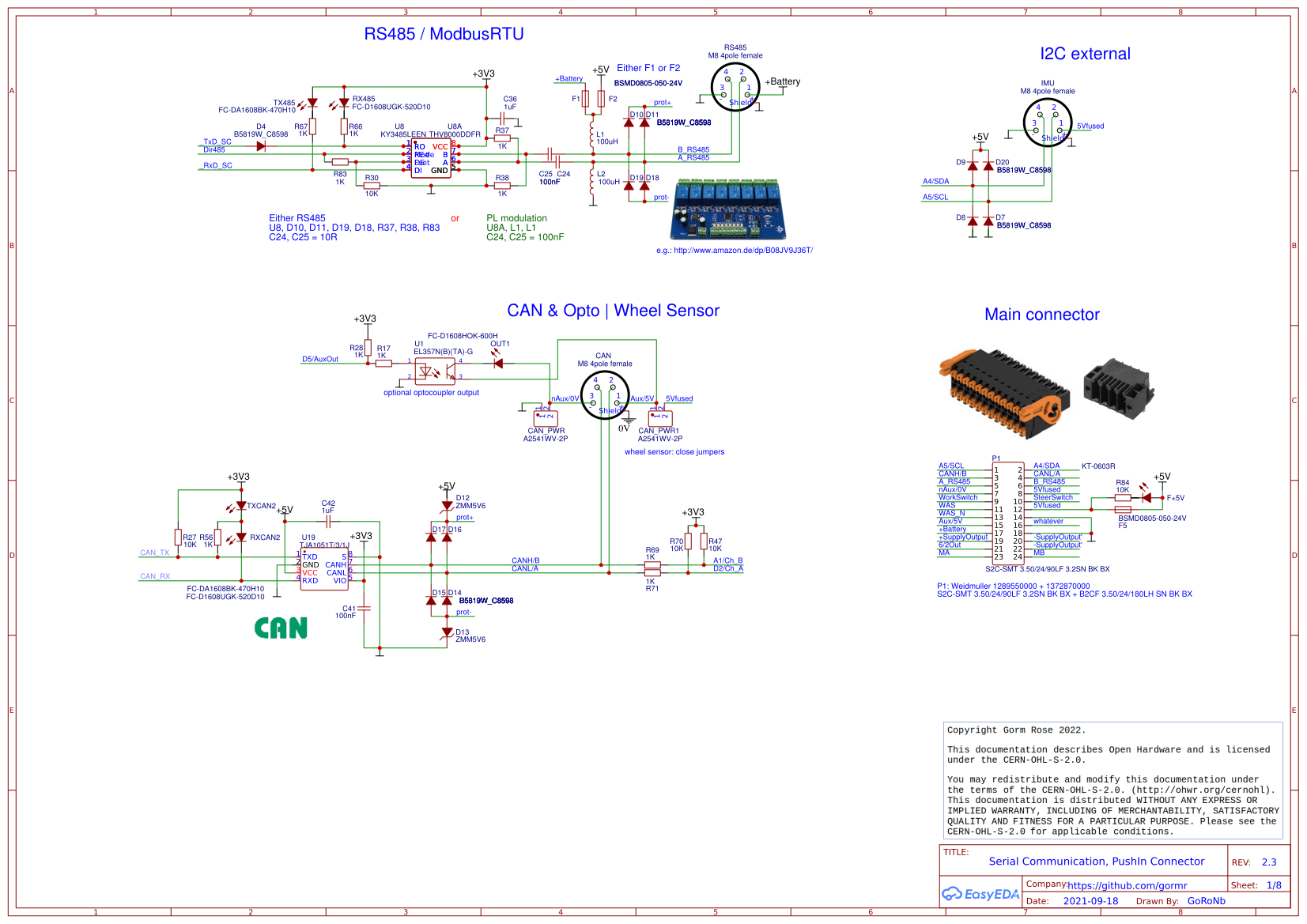Select the F1 fuse in Either F1 or F2
This screenshot has width=1307, height=924.
tap(585, 99)
